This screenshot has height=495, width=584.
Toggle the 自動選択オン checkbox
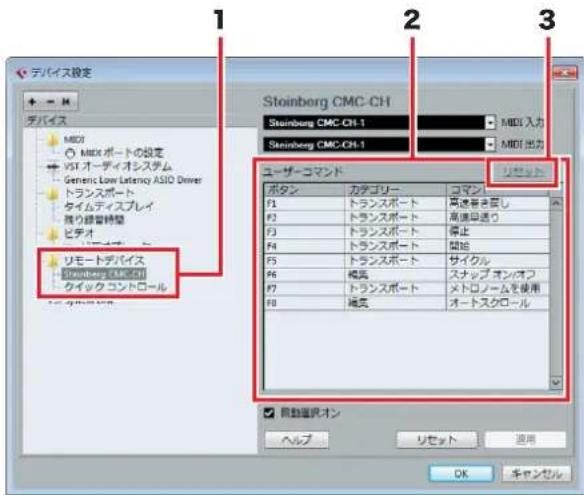(269, 413)
